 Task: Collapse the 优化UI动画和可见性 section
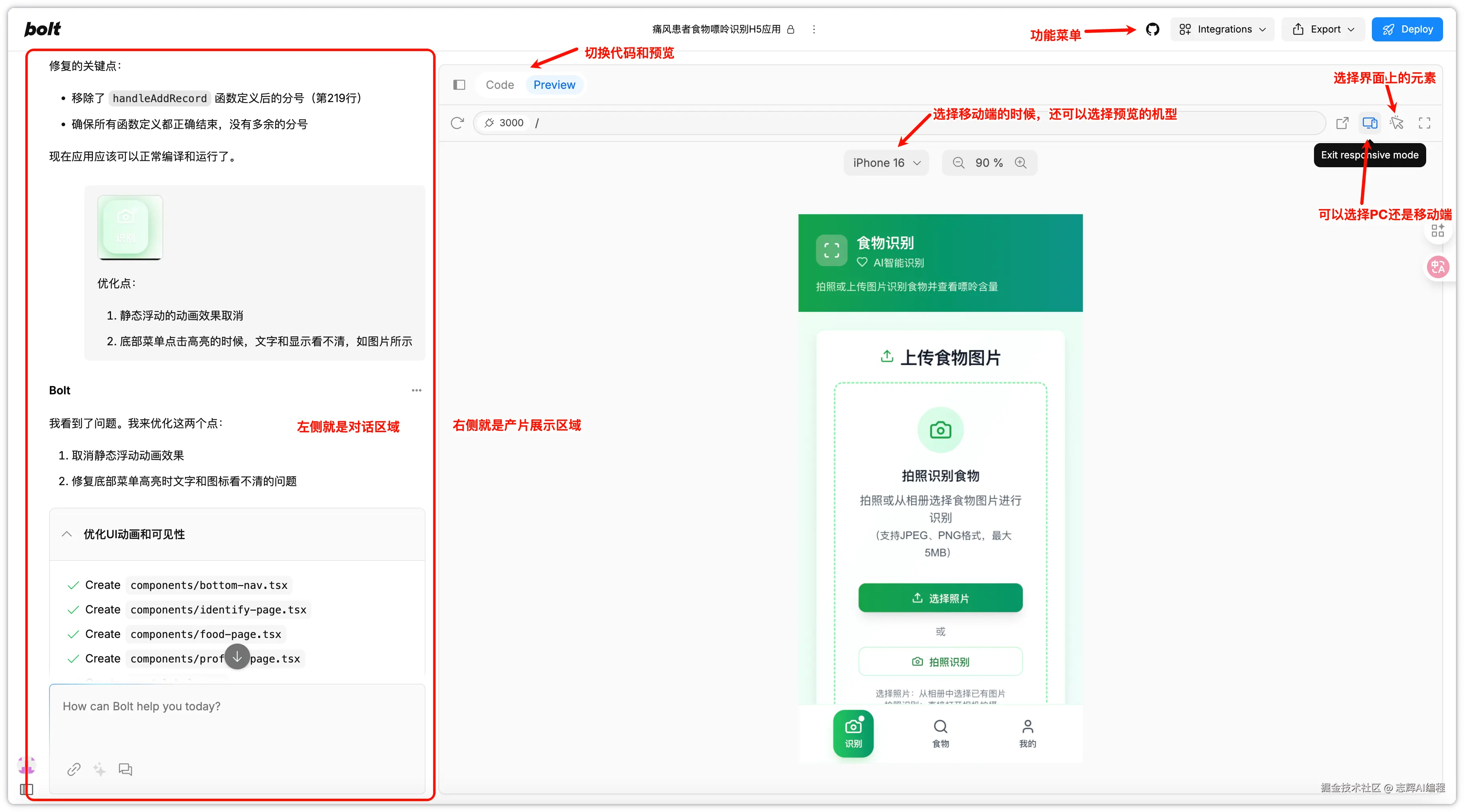point(67,534)
